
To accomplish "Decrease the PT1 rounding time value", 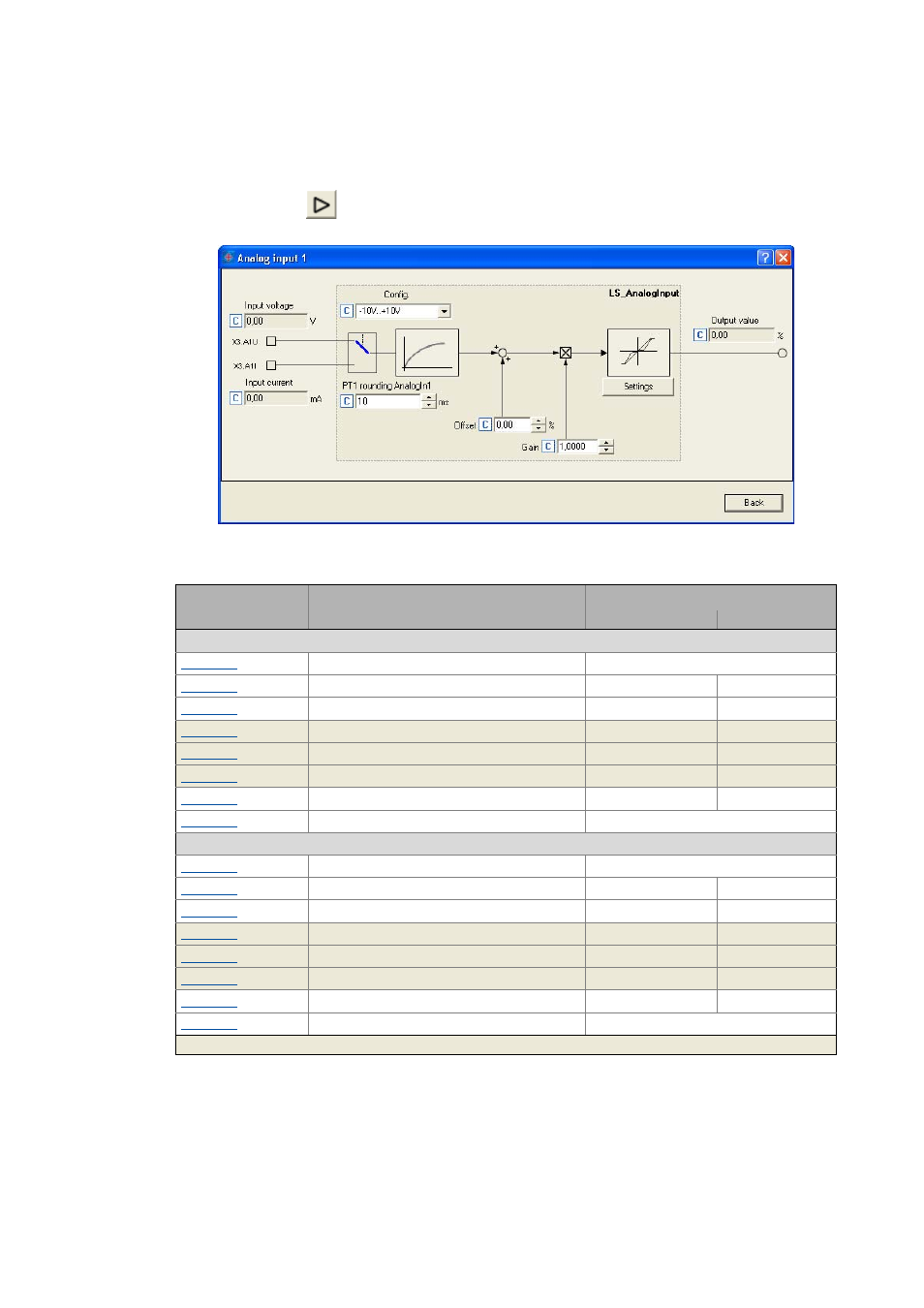I will 429,405.
